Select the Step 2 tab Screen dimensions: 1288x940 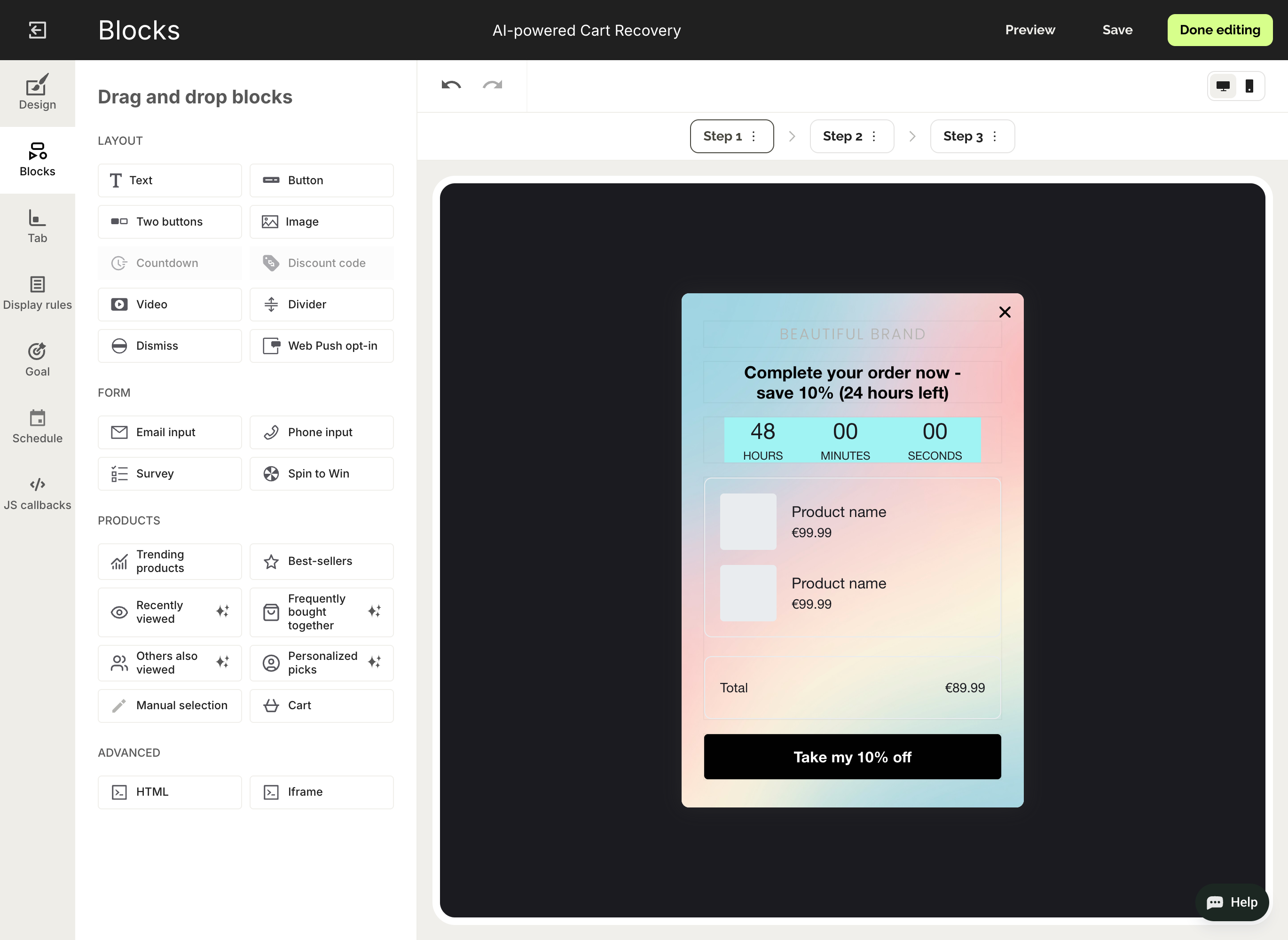pyautogui.click(x=842, y=137)
